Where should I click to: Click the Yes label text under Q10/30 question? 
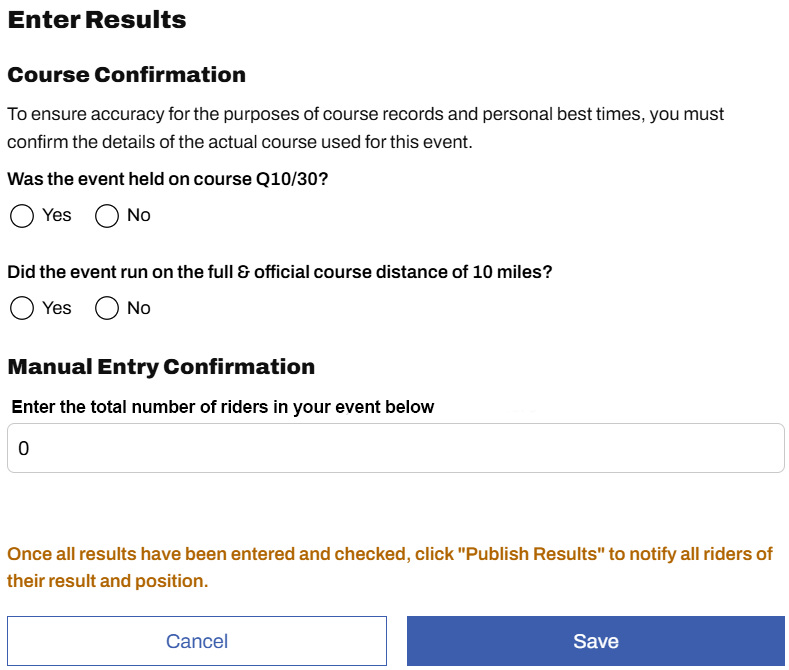tap(57, 215)
